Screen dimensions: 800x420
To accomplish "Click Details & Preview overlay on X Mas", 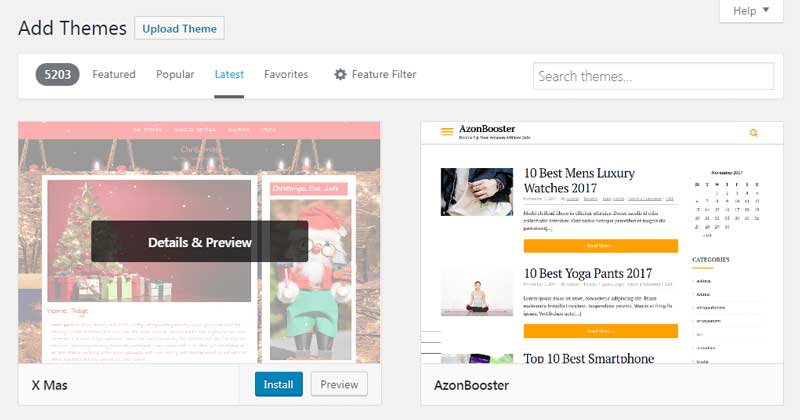I will click(x=200, y=242).
